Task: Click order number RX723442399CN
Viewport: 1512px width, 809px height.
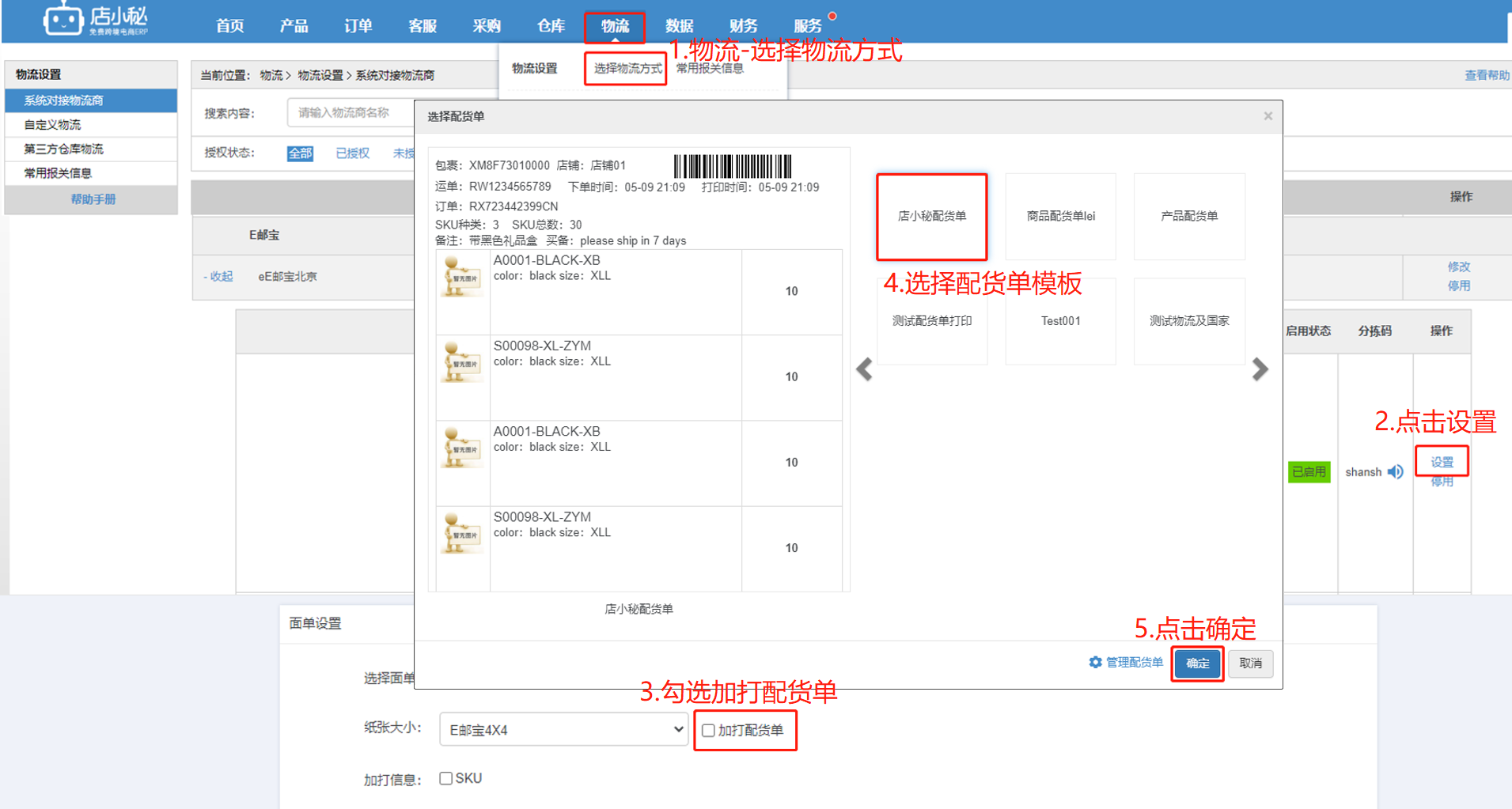Action: [513, 206]
